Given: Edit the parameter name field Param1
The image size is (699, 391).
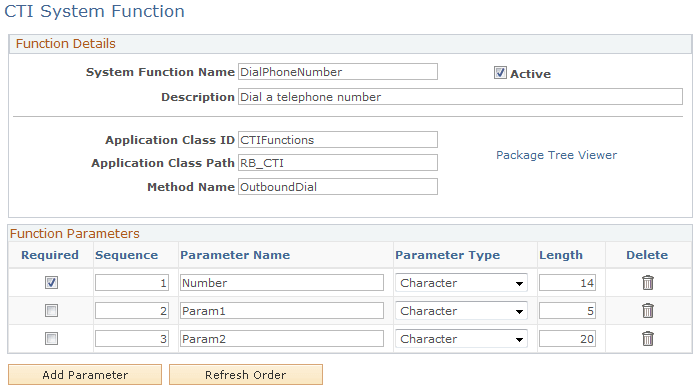Looking at the screenshot, I should [282, 311].
